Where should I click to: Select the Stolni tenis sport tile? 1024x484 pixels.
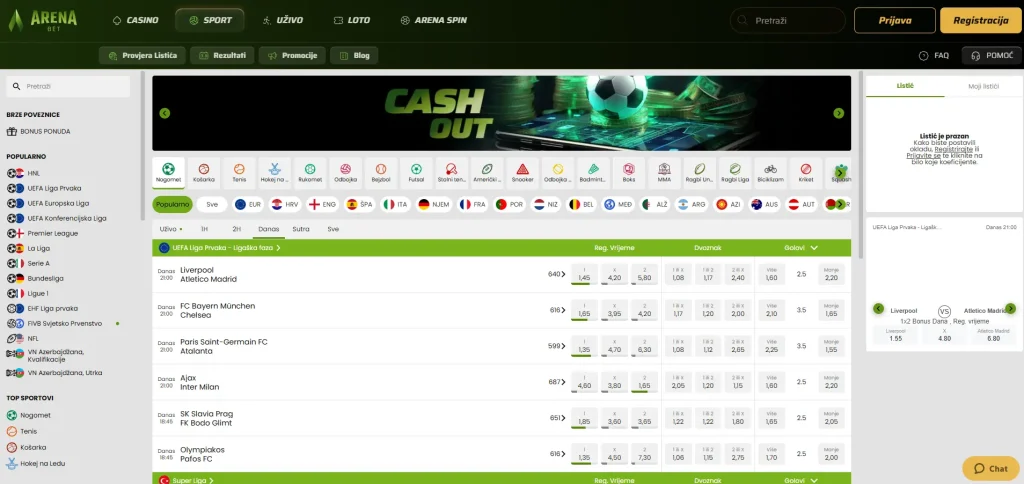click(452, 173)
